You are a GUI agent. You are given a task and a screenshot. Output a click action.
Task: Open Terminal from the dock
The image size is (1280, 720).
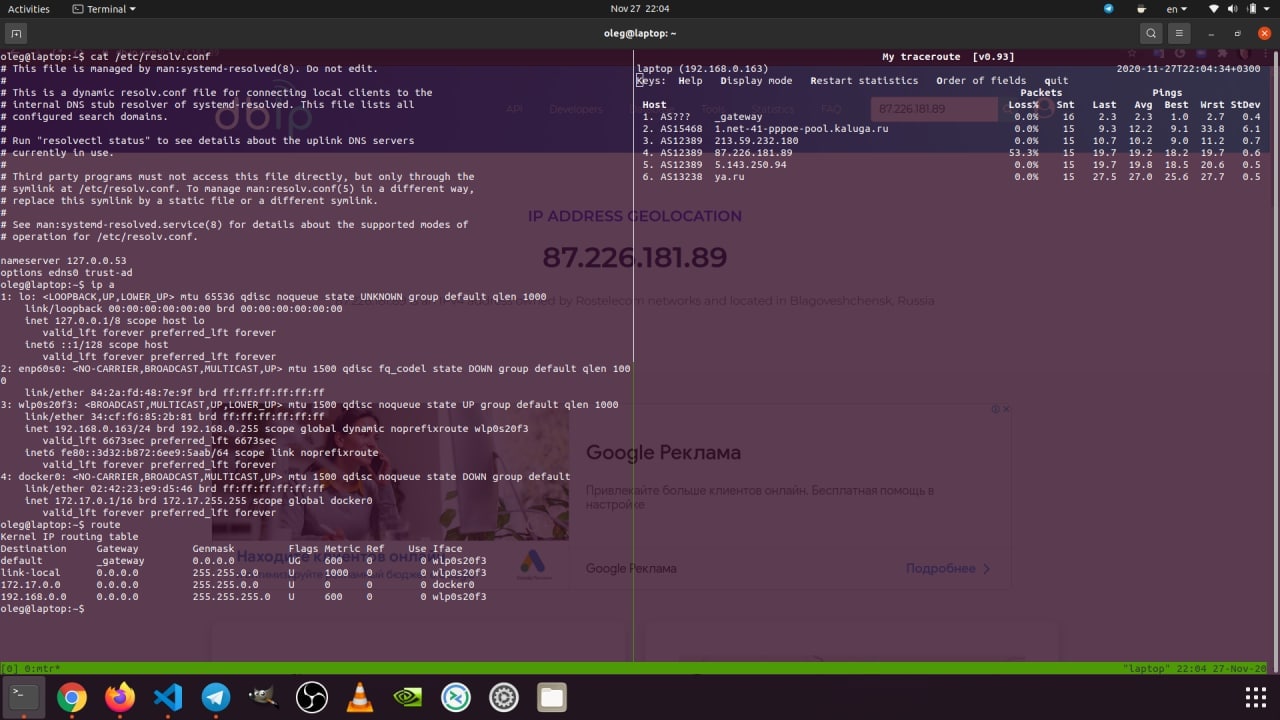pyautogui.click(x=24, y=697)
